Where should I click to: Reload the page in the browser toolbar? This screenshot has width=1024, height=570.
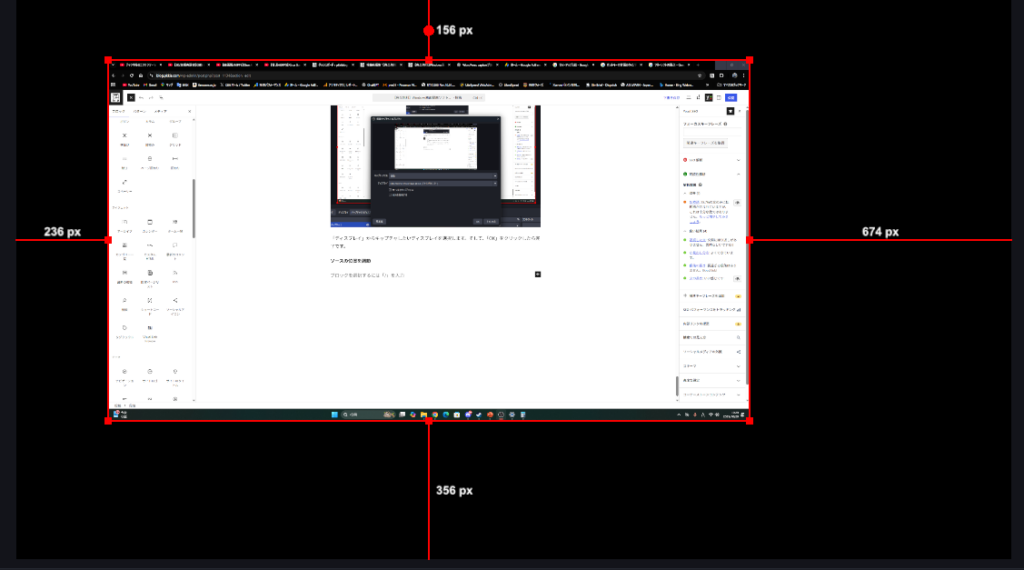click(x=132, y=76)
